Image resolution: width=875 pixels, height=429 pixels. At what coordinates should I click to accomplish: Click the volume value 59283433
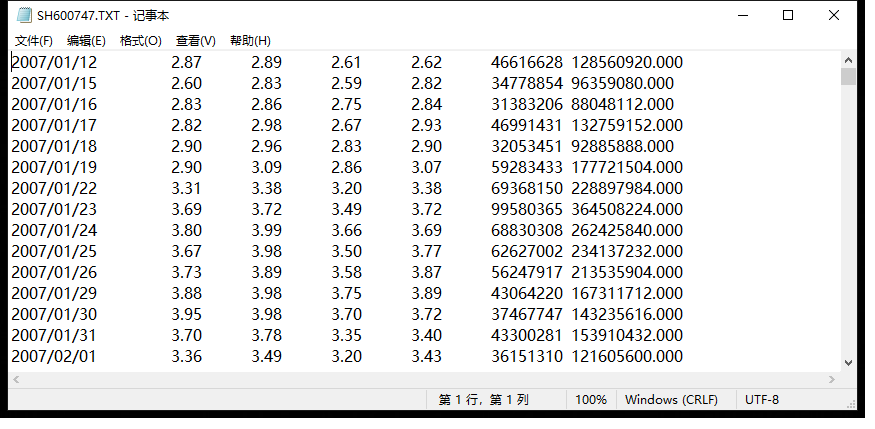[x=527, y=167]
